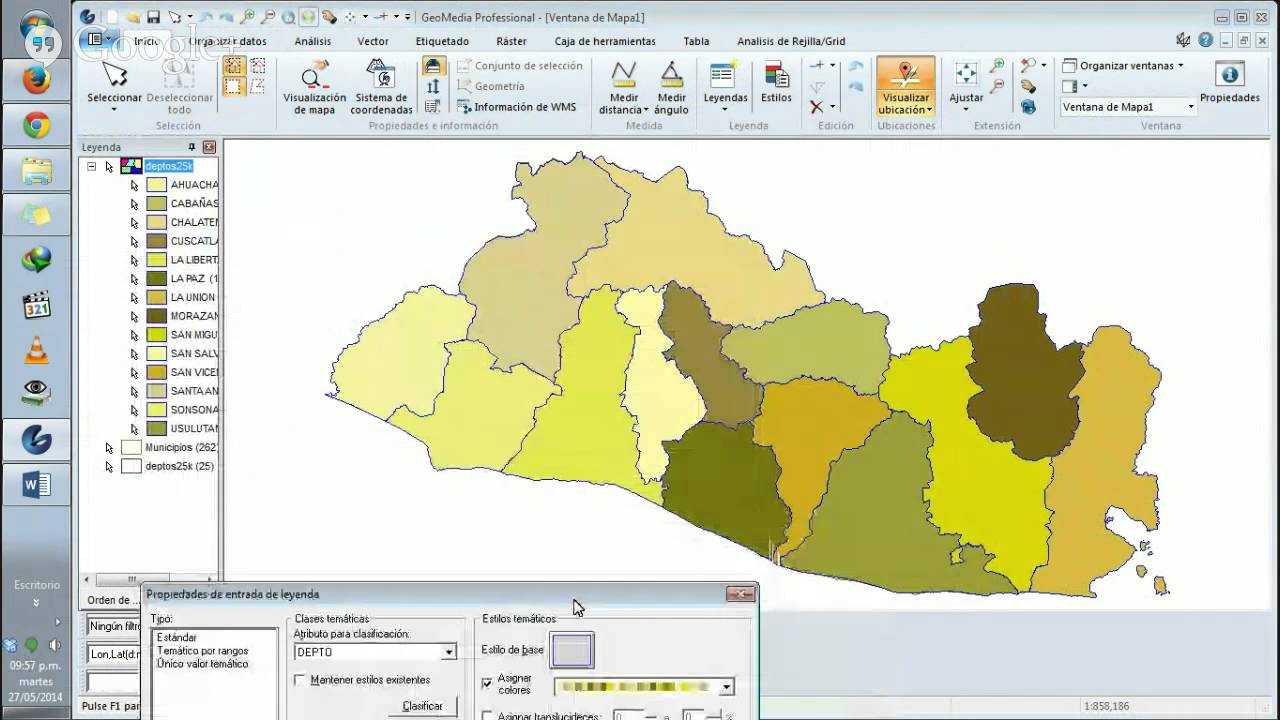This screenshot has height=720, width=1280.
Task: Click the Visualizar ubicación map pin icon
Action: point(905,76)
